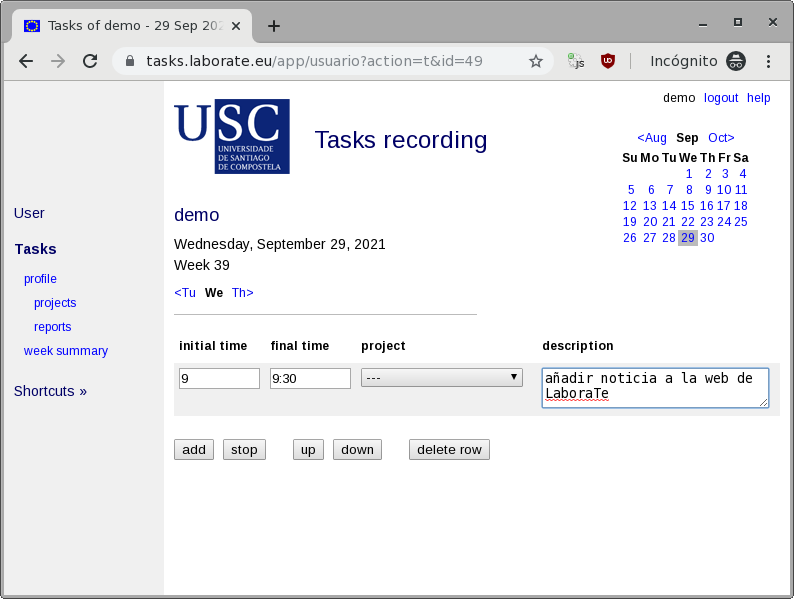The height and width of the screenshot is (599, 794).
Task: Open a new tab with the plus button
Action: tap(274, 26)
